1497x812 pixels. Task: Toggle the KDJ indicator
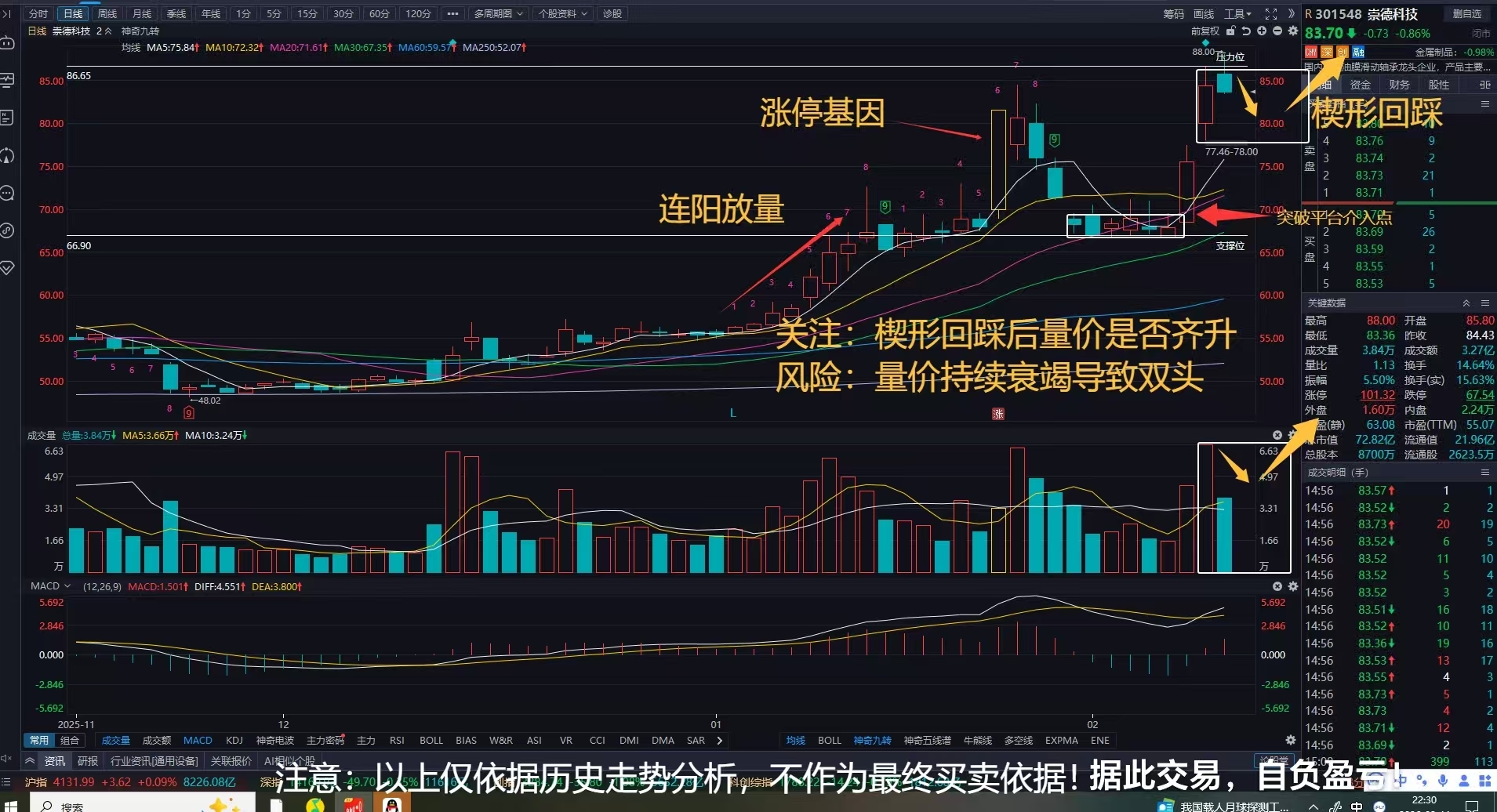click(234, 740)
